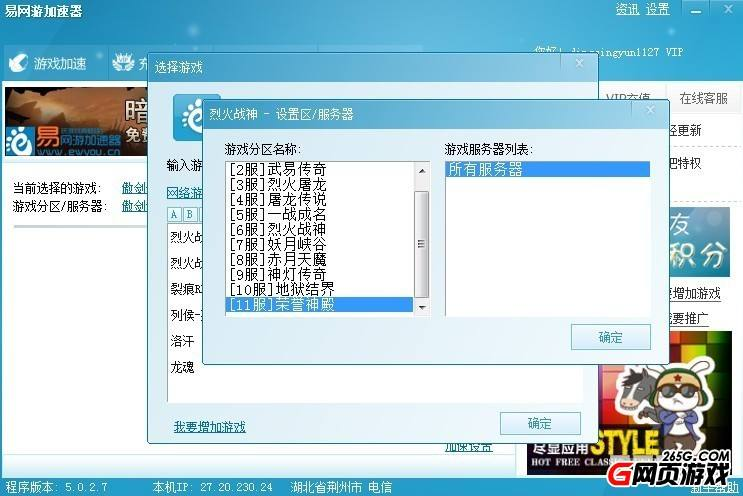Click the 游戏加速 bird icon
The width and height of the screenshot is (743, 496).
point(18,63)
